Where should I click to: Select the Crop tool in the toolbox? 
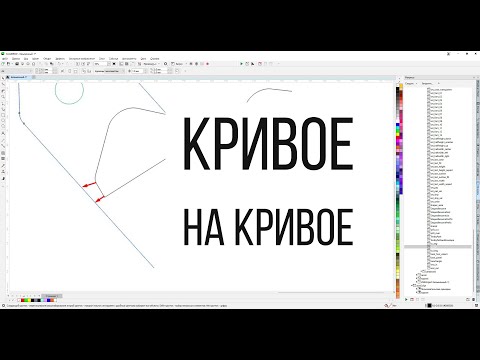[3, 91]
